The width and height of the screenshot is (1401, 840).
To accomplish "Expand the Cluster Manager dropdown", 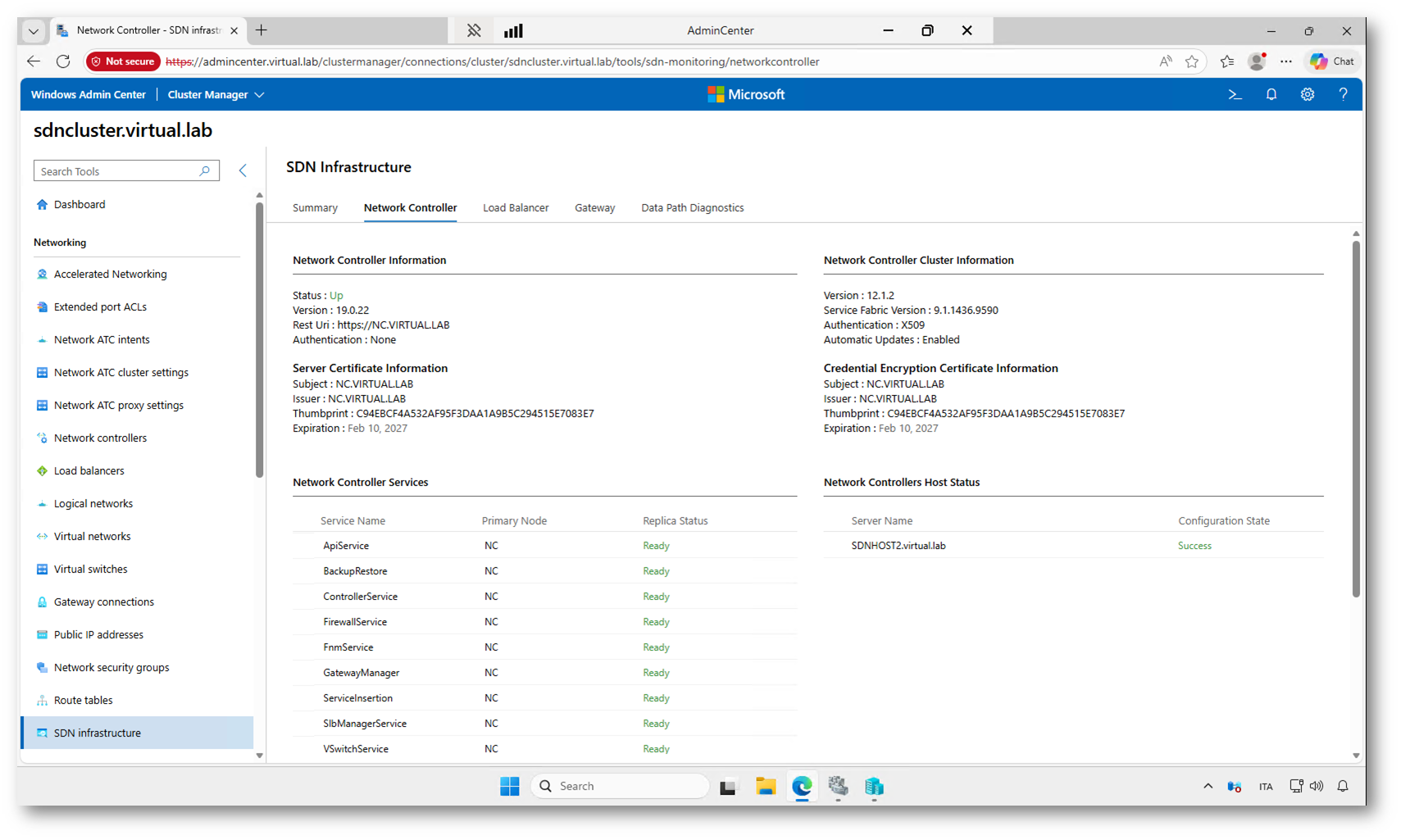I will 259,95.
